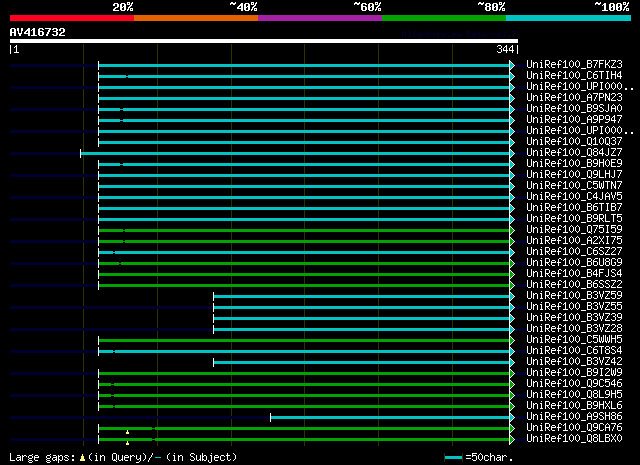
Task: Click the UniRef100_B6TIB7 label
Action: [574, 208]
